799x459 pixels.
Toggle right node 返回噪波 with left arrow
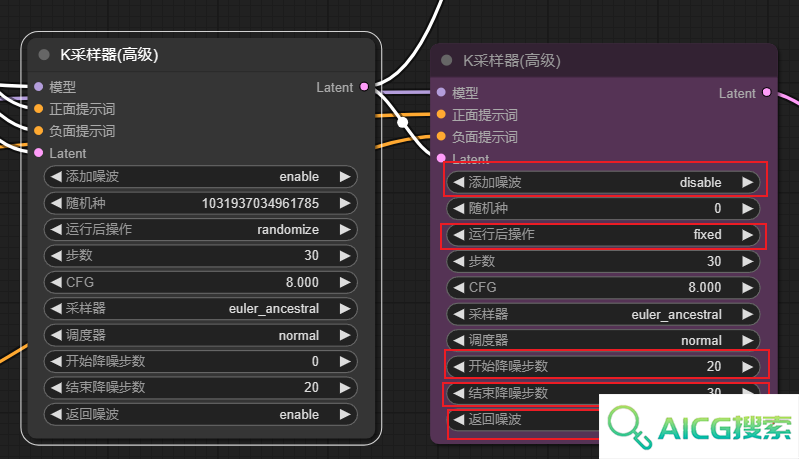[x=459, y=419]
